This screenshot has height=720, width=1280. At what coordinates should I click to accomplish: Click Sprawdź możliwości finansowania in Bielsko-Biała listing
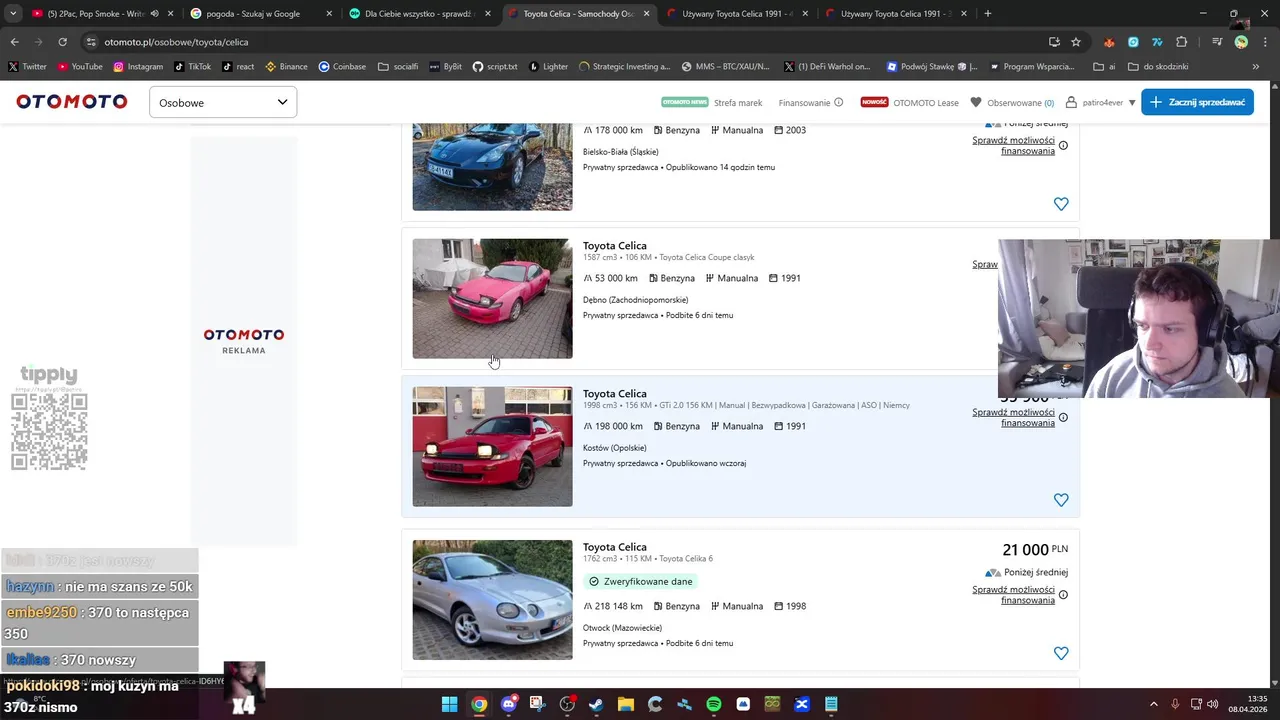pyautogui.click(x=1013, y=146)
